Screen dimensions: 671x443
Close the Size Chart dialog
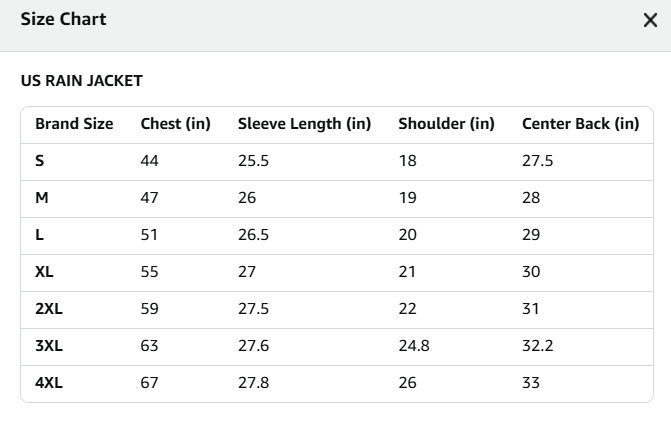coord(650,21)
